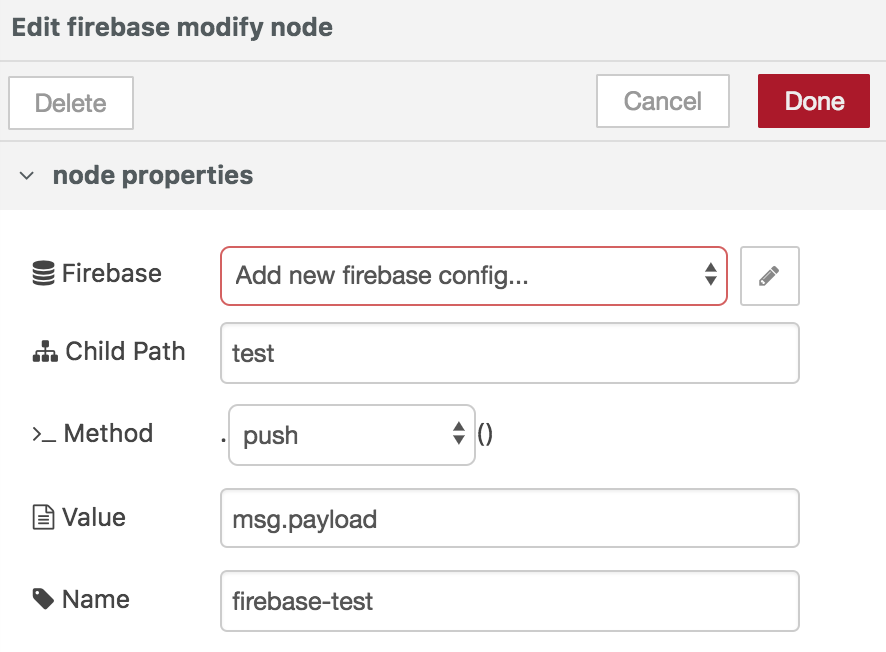Collapse the node properties chevron
The width and height of the screenshot is (886, 652).
pyautogui.click(x=27, y=176)
